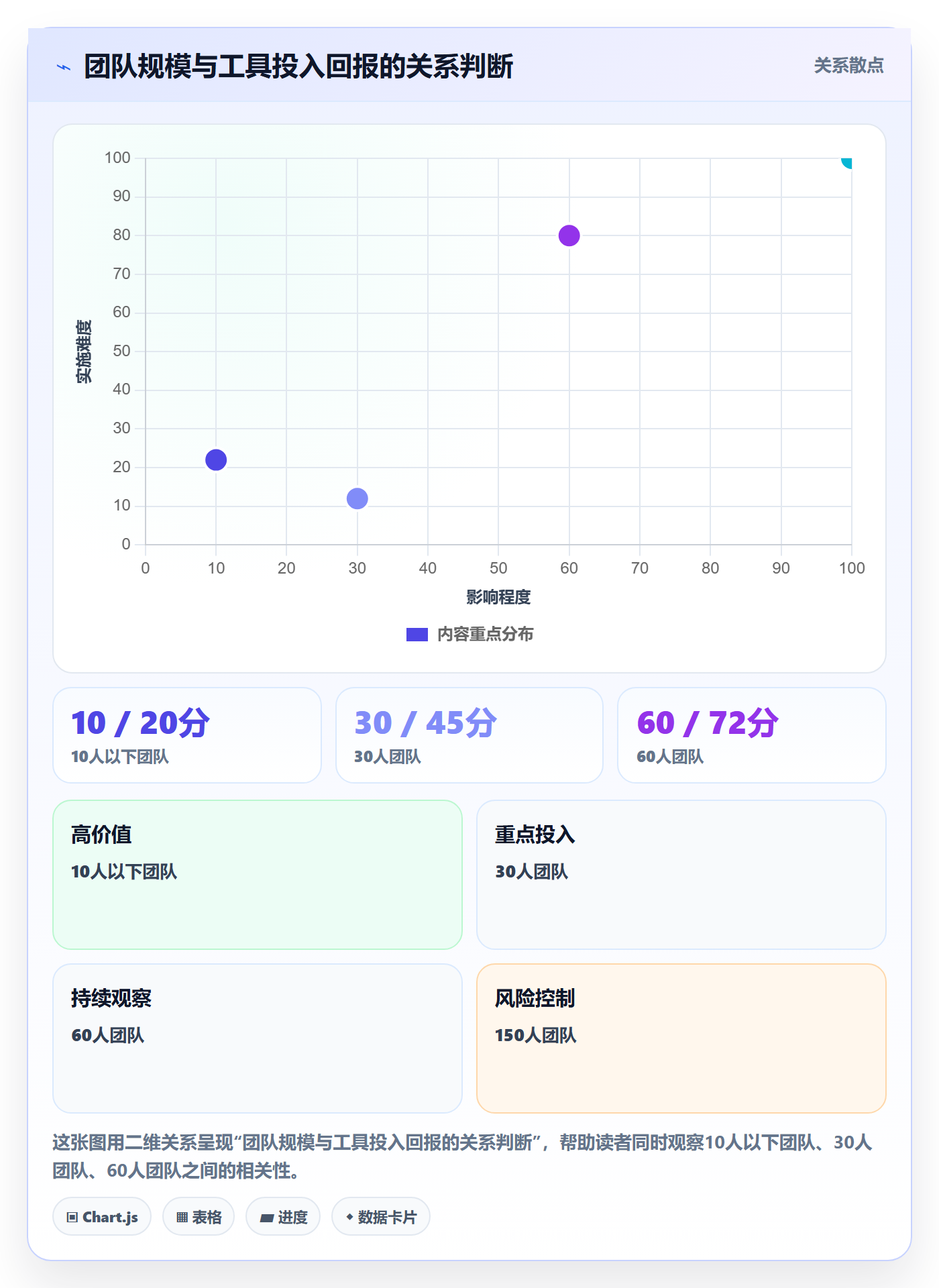Screen dimensions: 939x1288
Task: Click the x-axis tick label 50
Action: (x=498, y=568)
